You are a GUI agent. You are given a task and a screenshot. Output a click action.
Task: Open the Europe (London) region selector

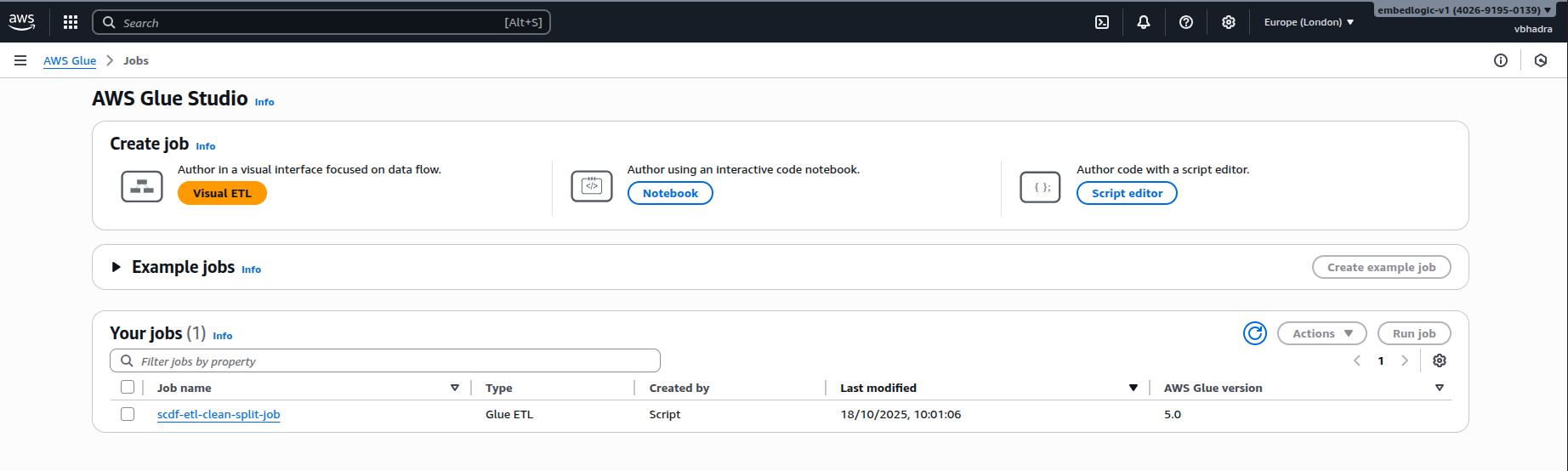click(1309, 22)
